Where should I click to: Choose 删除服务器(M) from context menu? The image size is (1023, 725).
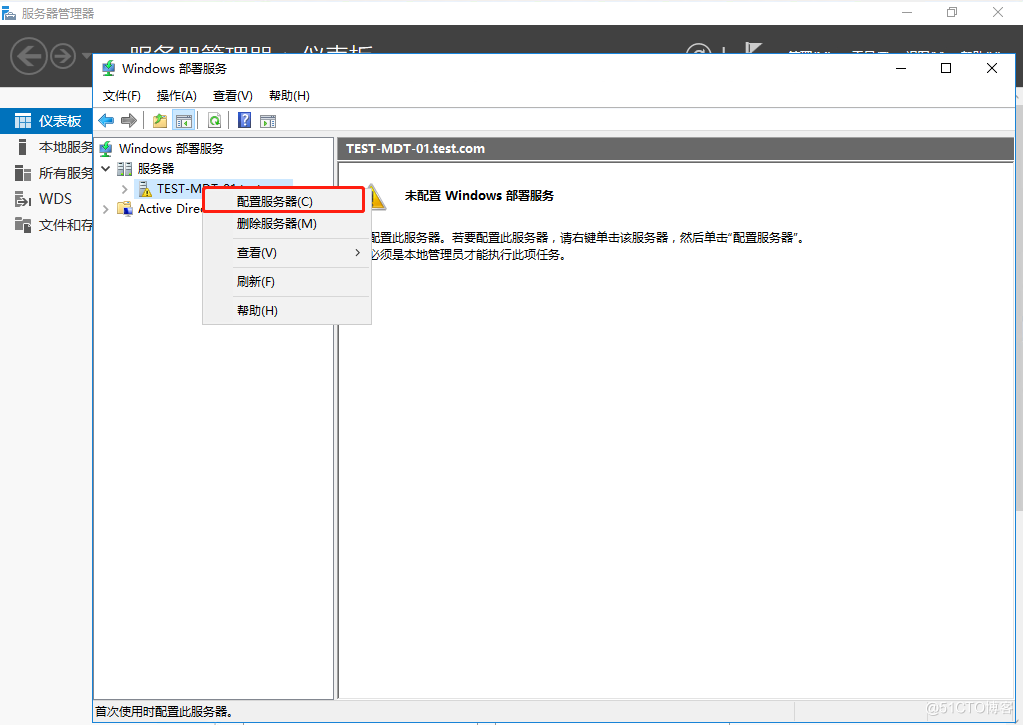(x=287, y=224)
